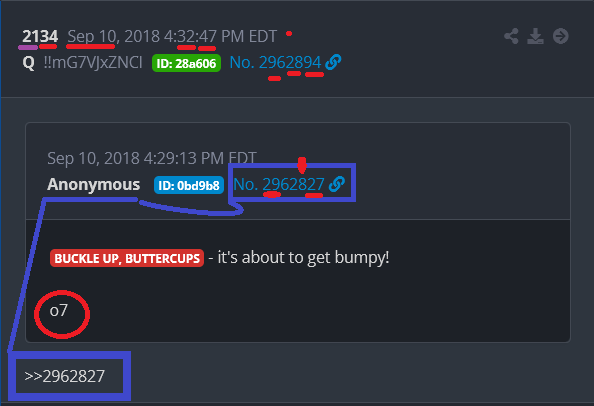The width and height of the screenshot is (594, 406).
Task: Click the share icon for post 2134
Action: [511, 36]
